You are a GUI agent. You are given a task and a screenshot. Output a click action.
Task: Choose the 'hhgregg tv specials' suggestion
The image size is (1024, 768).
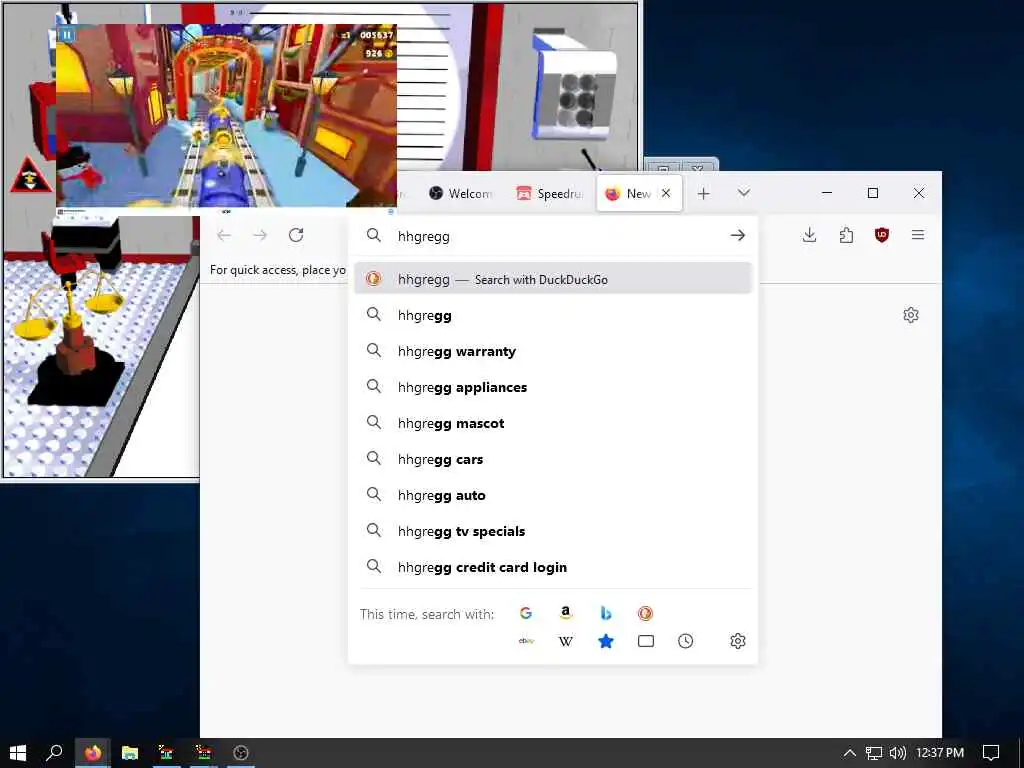(x=553, y=531)
